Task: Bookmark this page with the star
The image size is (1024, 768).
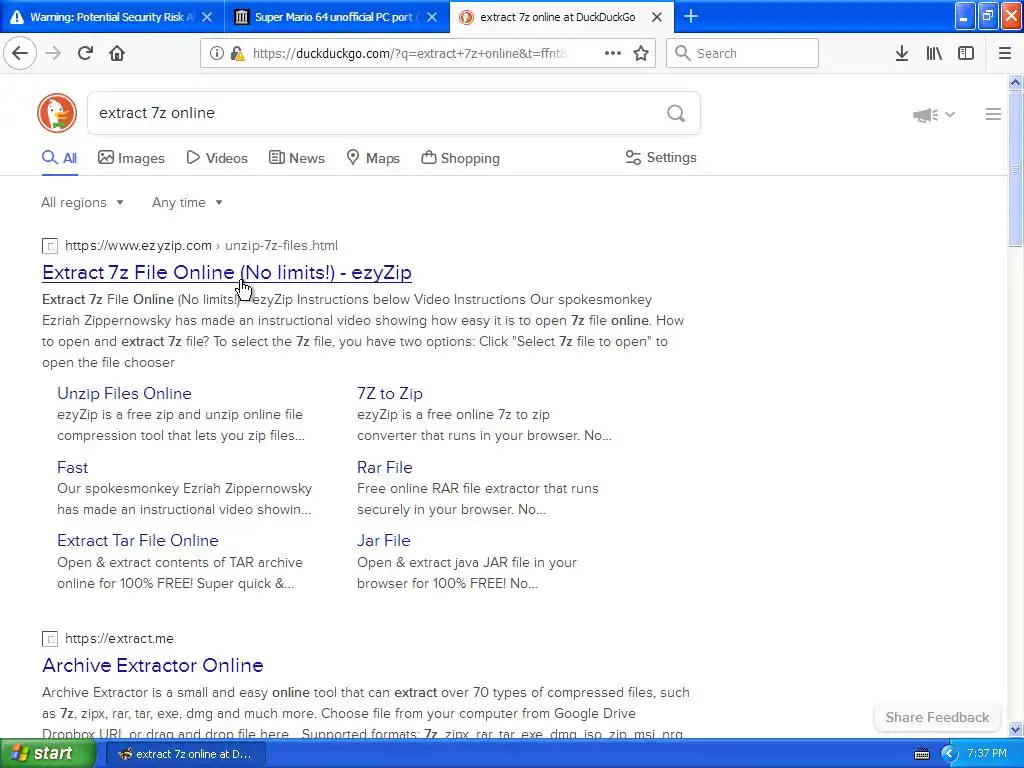Action: tap(641, 54)
